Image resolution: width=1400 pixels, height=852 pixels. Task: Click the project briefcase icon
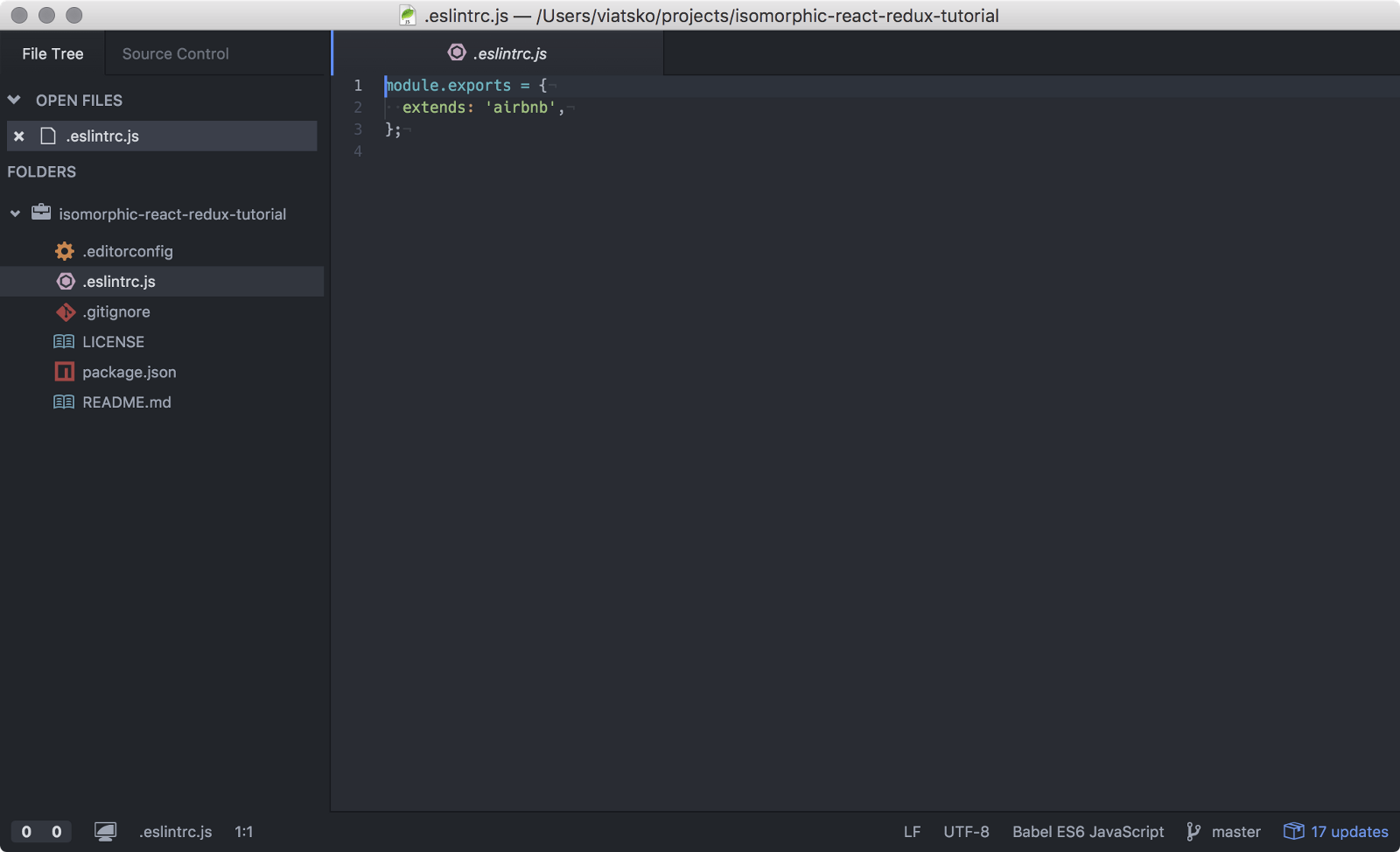point(41,213)
